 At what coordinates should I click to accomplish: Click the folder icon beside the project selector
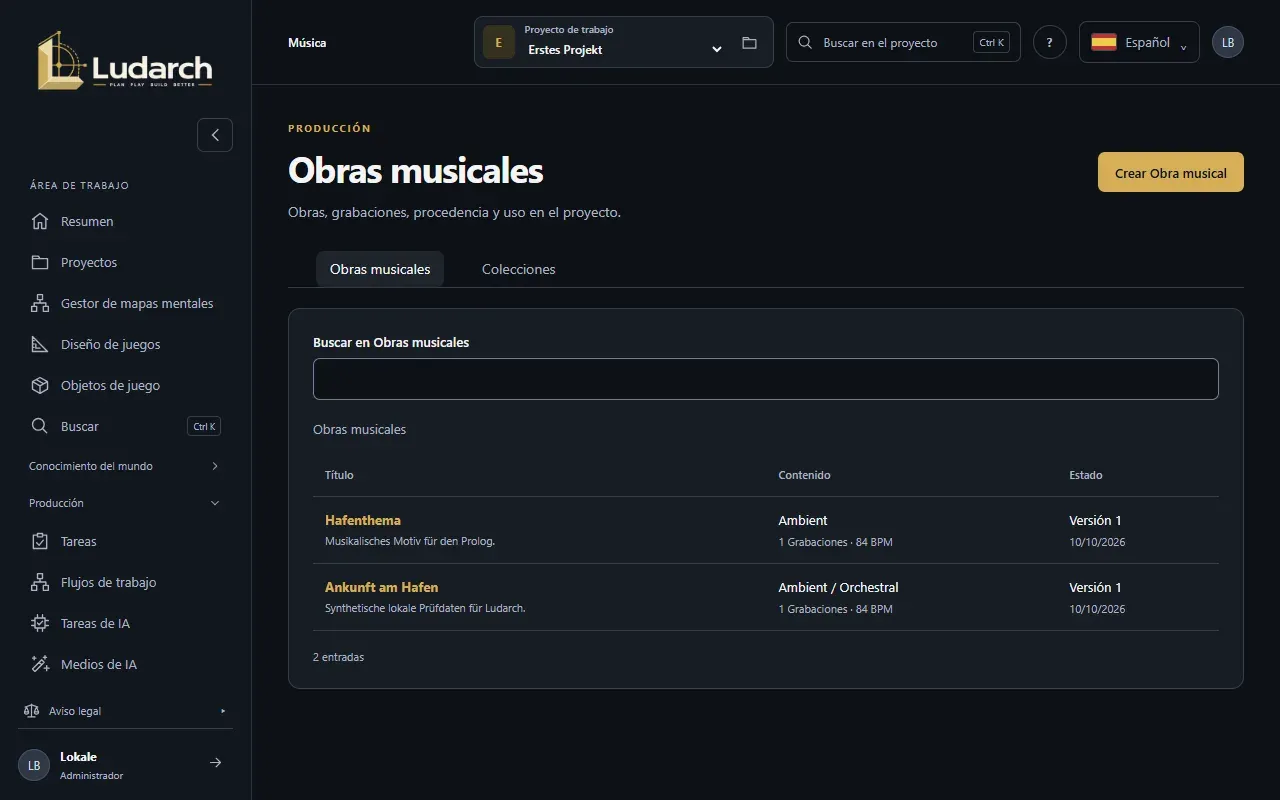pos(749,43)
